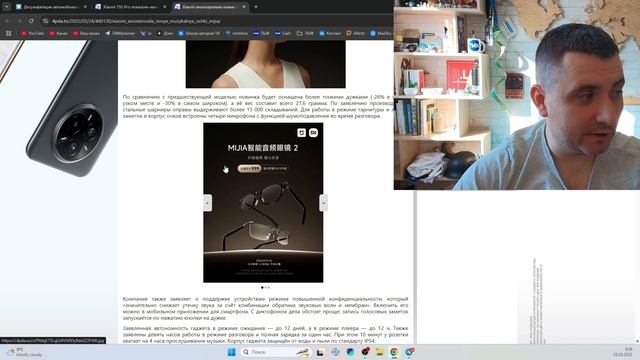
Task: Show next image in gallery
Action: pos(323,203)
